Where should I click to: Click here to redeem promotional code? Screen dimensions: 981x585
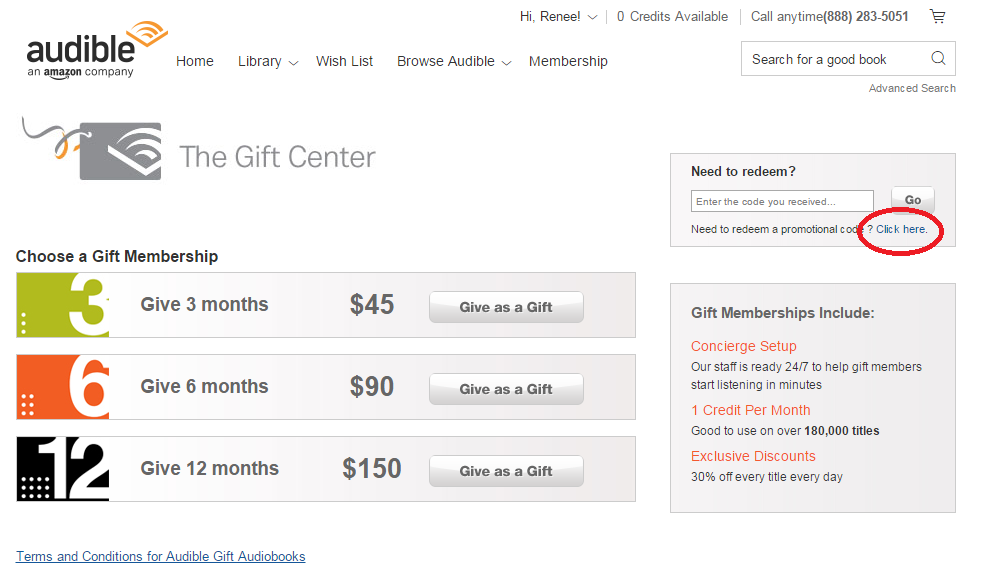point(902,230)
